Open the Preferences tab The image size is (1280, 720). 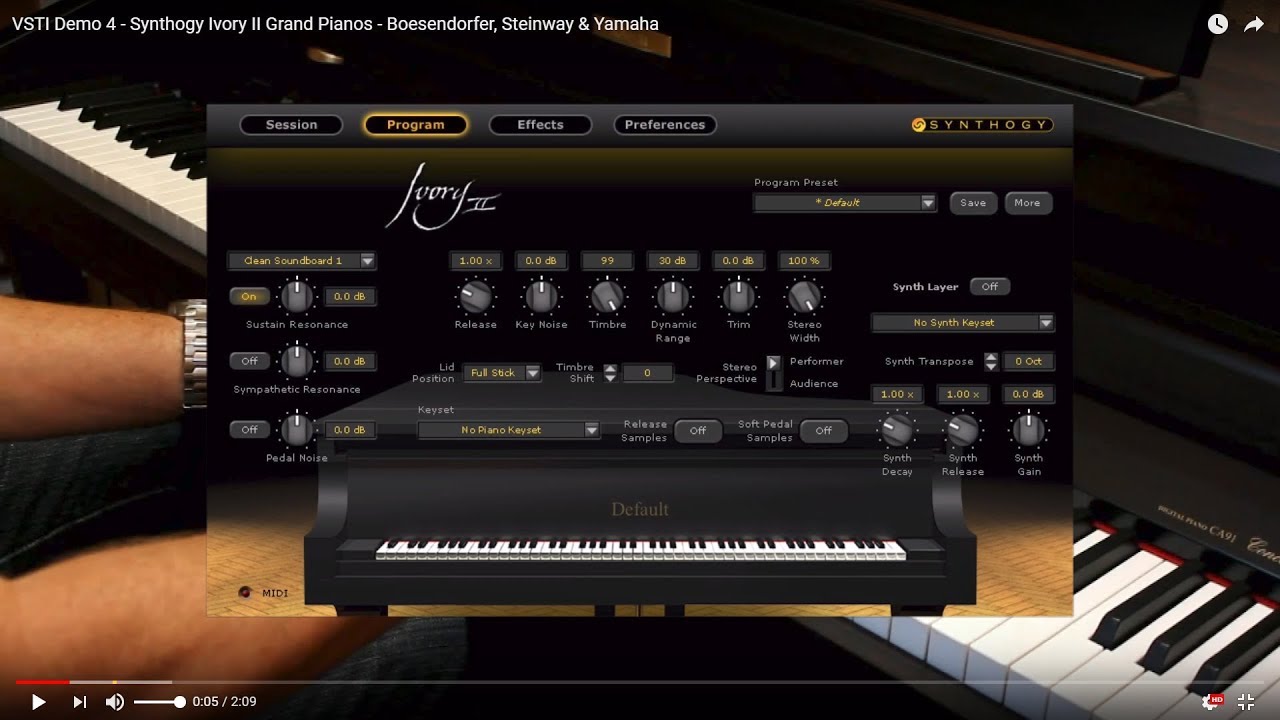pos(665,125)
